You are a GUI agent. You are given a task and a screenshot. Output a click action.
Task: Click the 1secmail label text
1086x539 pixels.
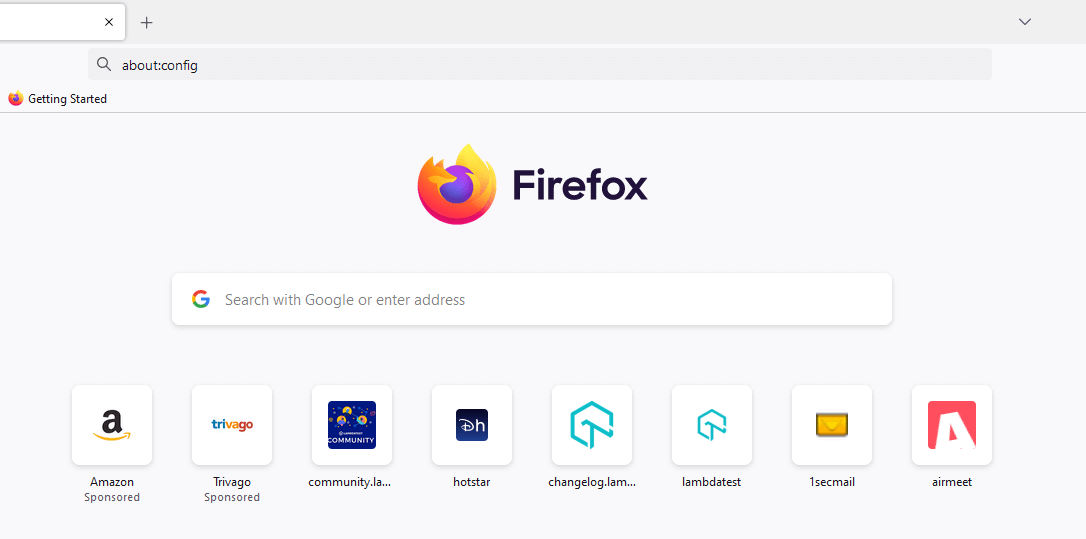click(x=832, y=482)
